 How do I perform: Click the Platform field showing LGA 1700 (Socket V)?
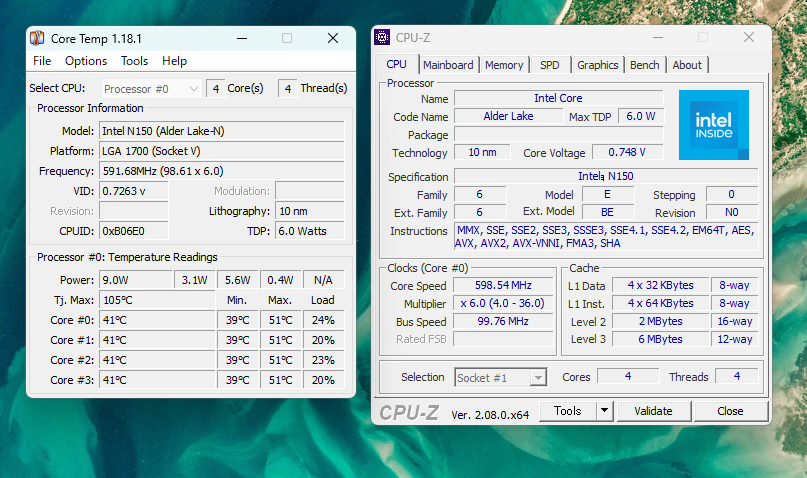click(221, 151)
